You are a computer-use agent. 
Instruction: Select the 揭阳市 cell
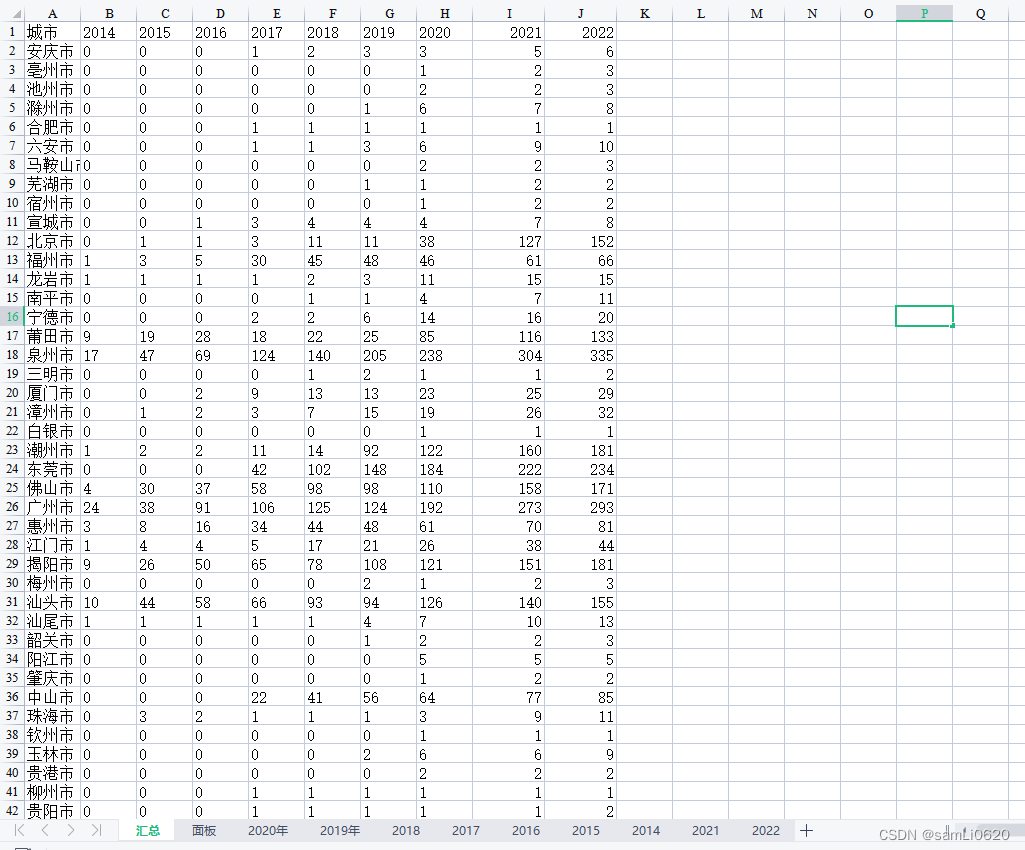tap(52, 564)
